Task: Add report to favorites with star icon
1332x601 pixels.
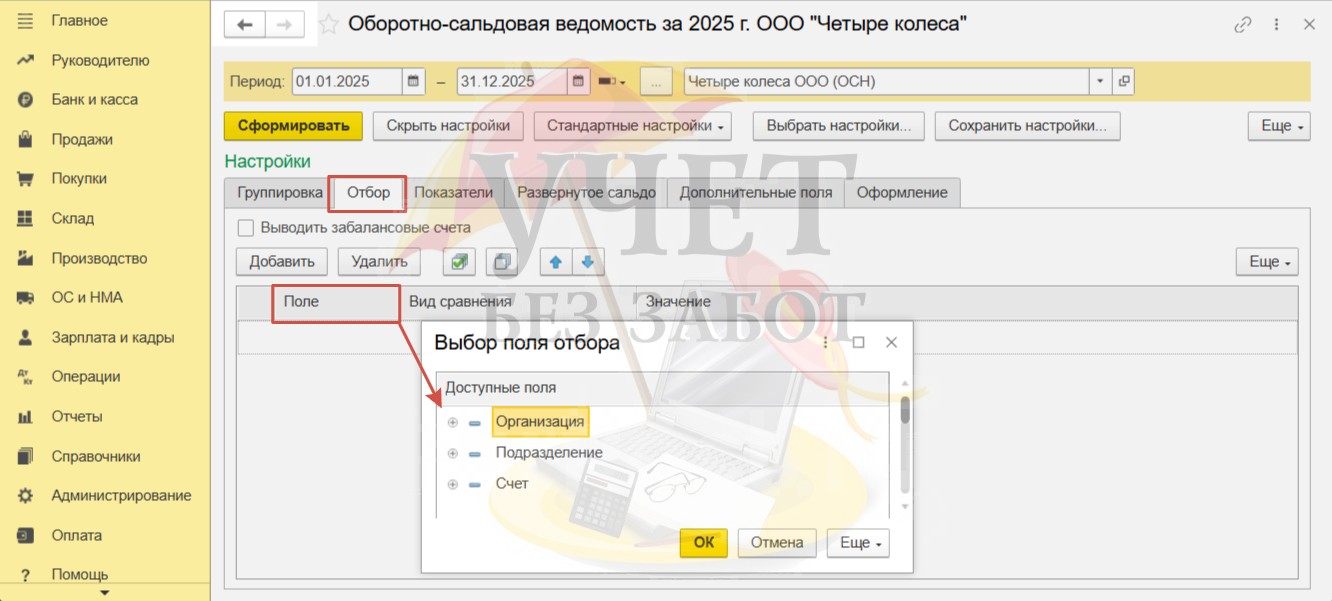Action: tap(328, 24)
